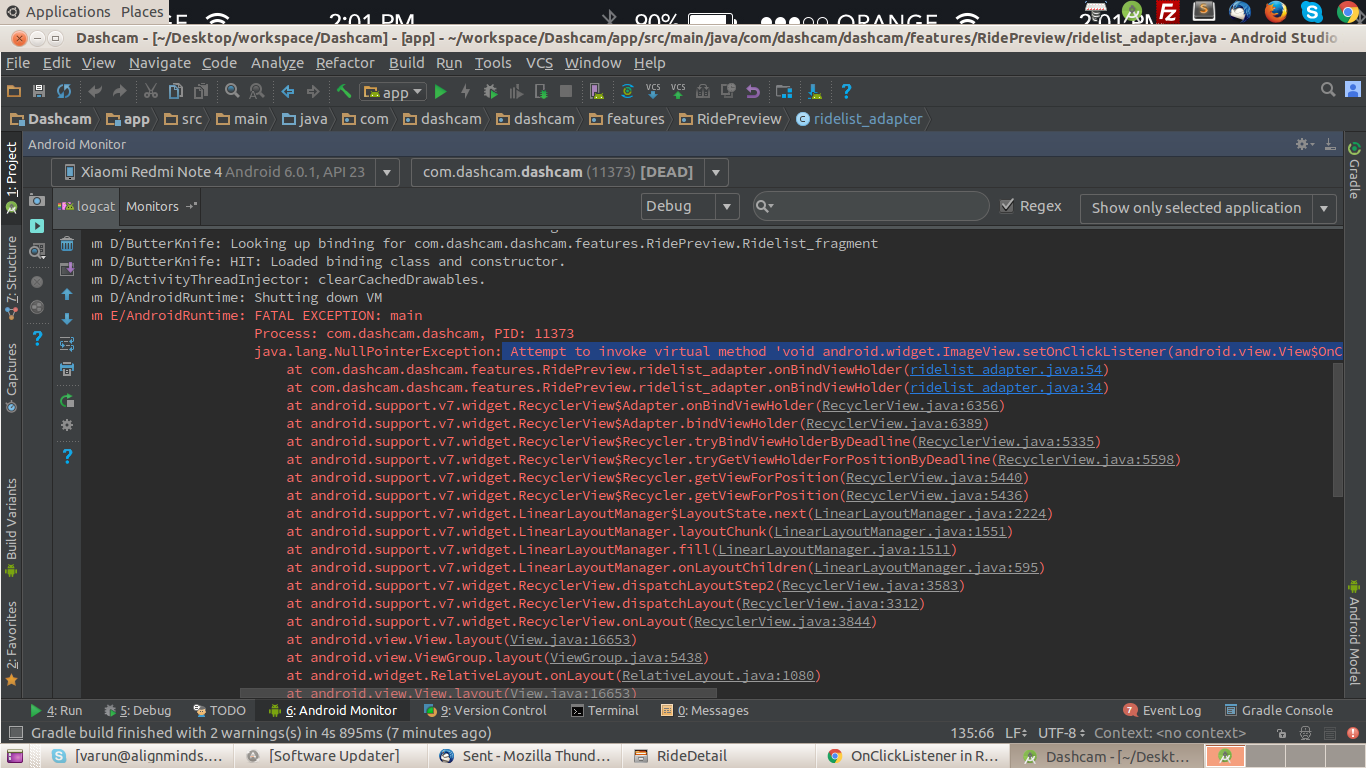Clear logcat with trash can icon
The image size is (1366, 768).
point(67,244)
